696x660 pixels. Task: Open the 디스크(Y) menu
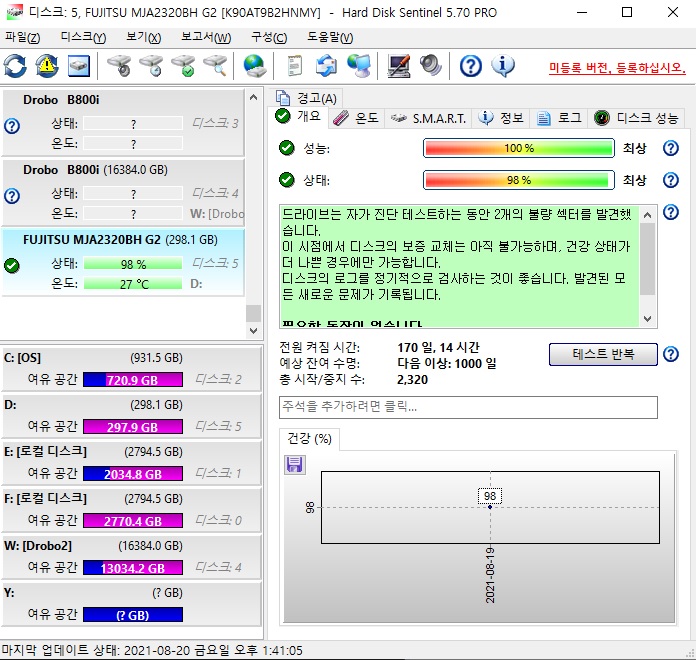(x=83, y=37)
